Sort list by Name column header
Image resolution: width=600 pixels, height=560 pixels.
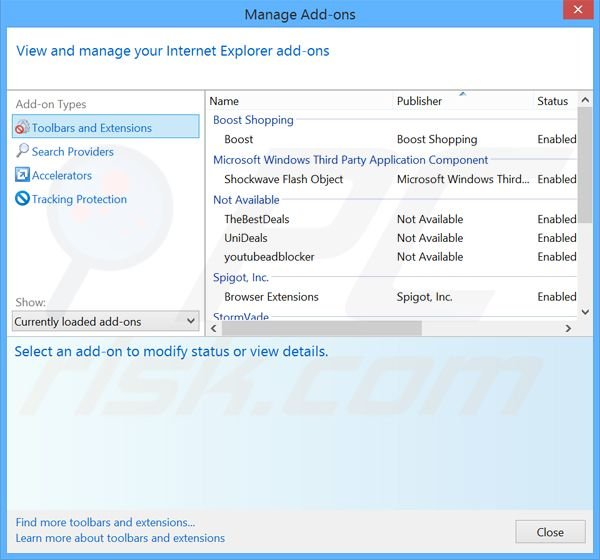coord(224,101)
